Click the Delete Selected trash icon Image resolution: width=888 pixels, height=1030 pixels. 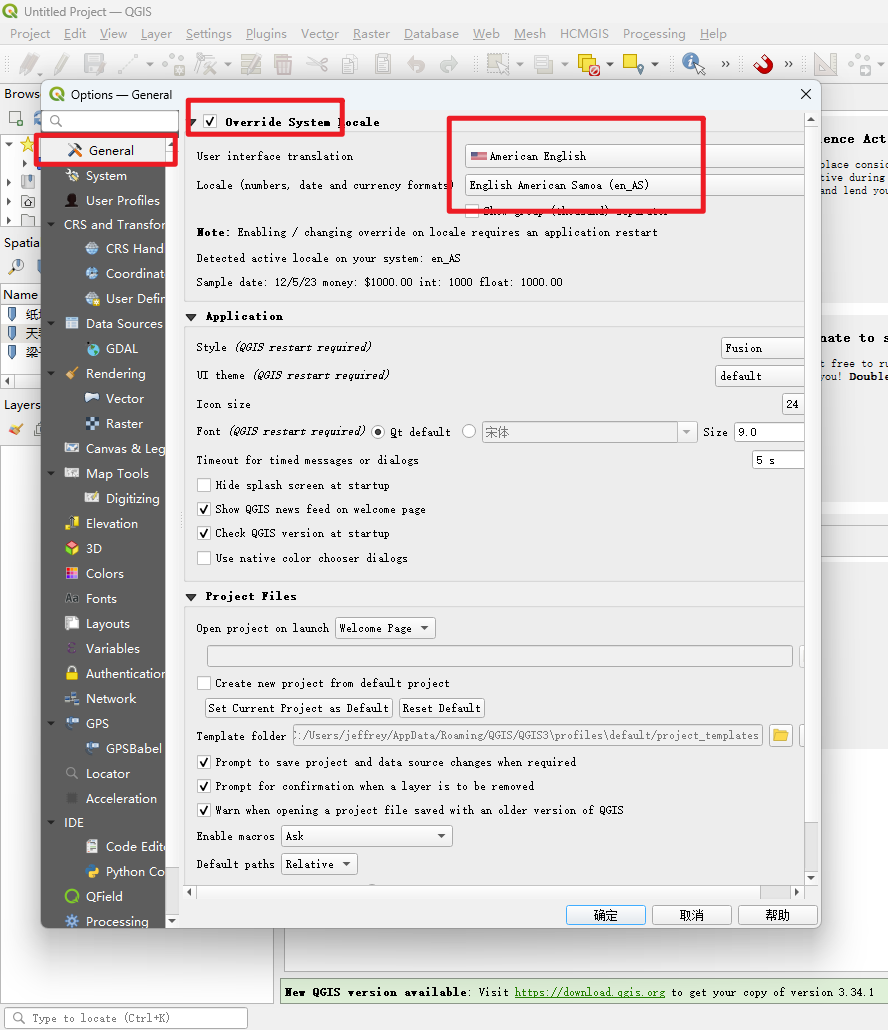pos(283,64)
